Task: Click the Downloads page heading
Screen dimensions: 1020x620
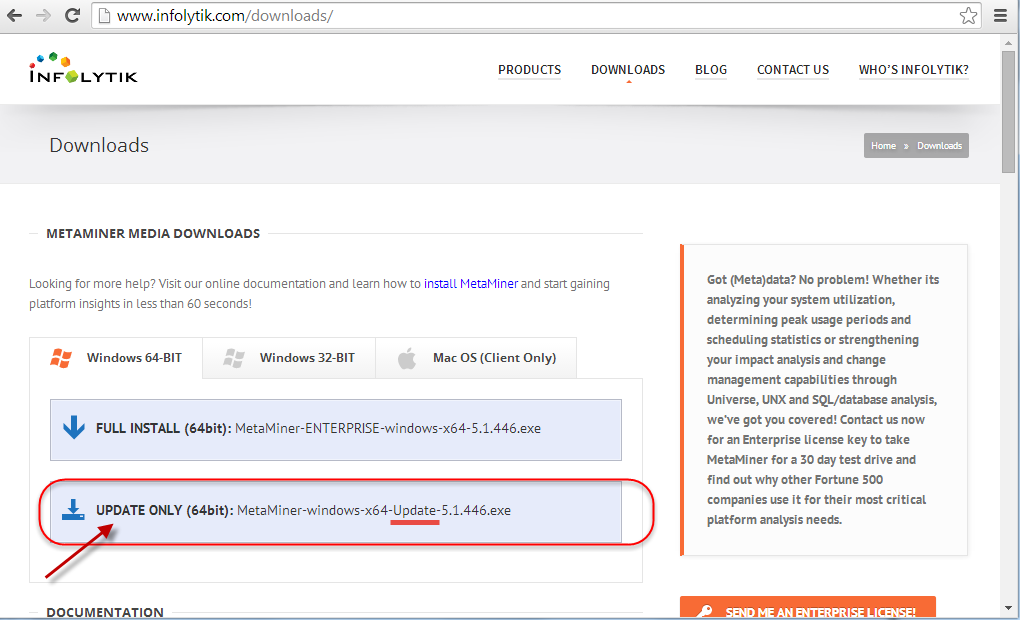Action: click(99, 145)
